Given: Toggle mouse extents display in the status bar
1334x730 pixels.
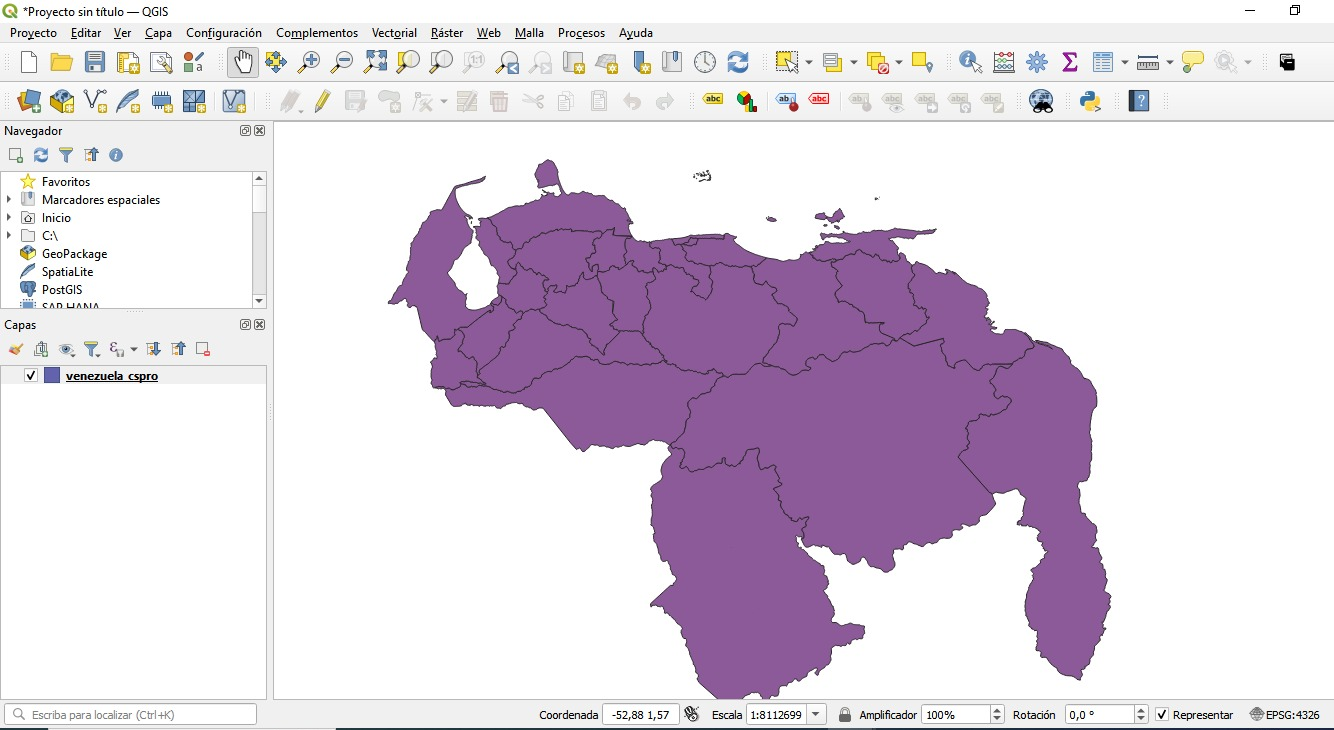Looking at the screenshot, I should click(692, 714).
